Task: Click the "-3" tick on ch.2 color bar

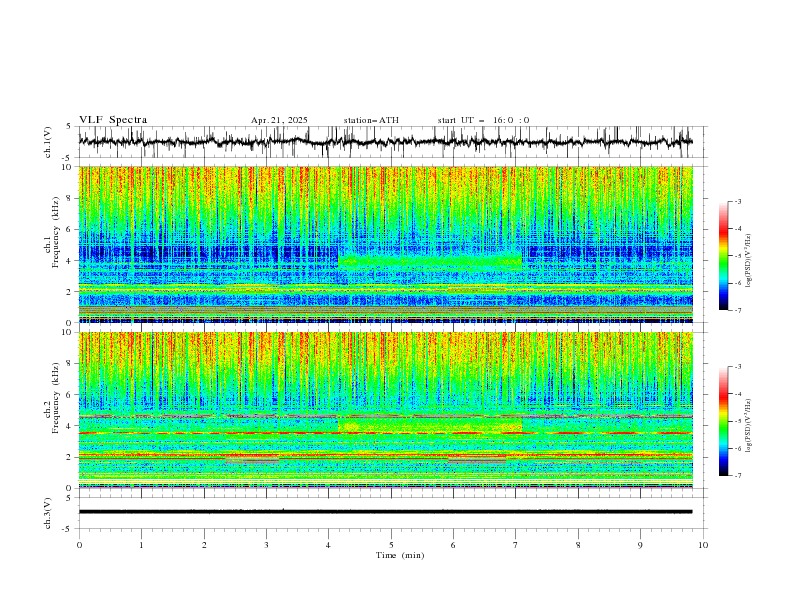Action: pos(737,367)
